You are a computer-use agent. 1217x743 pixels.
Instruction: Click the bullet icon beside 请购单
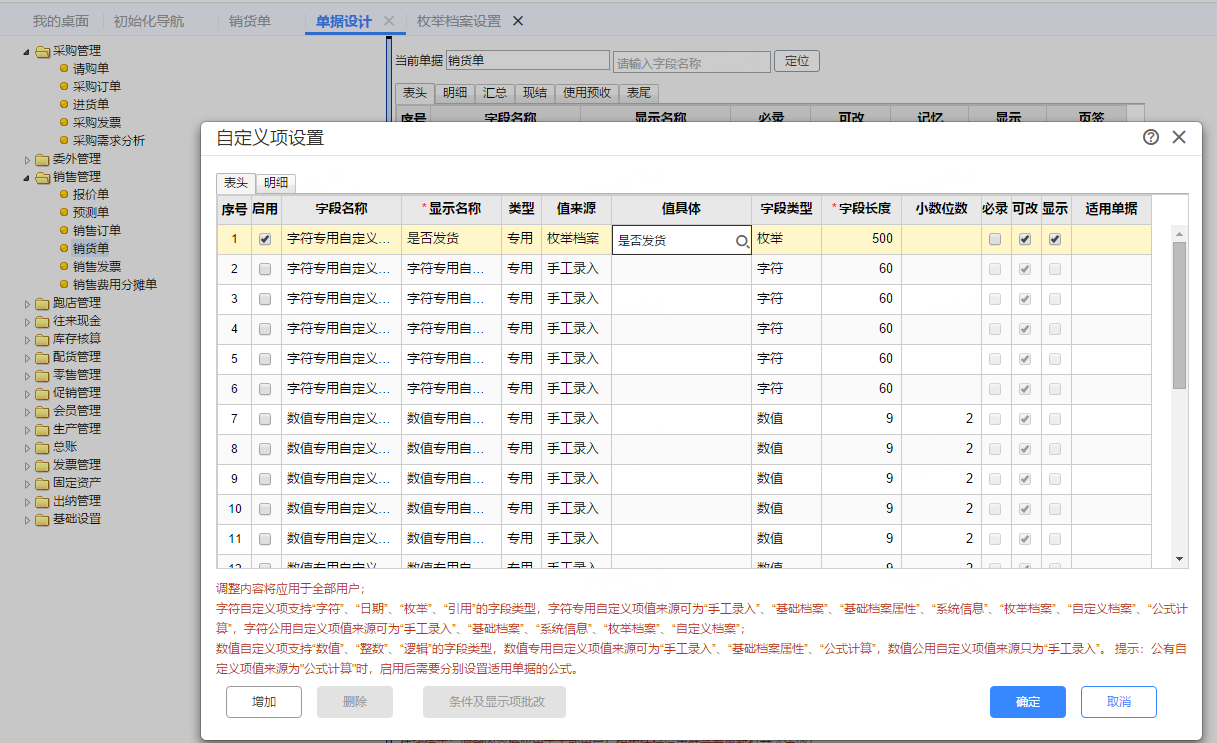64,69
